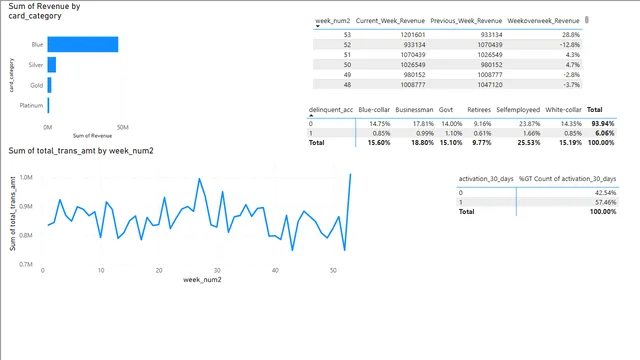The height and width of the screenshot is (360, 640).
Task: Select the Blue bar in revenue chart
Action: coord(83,44)
